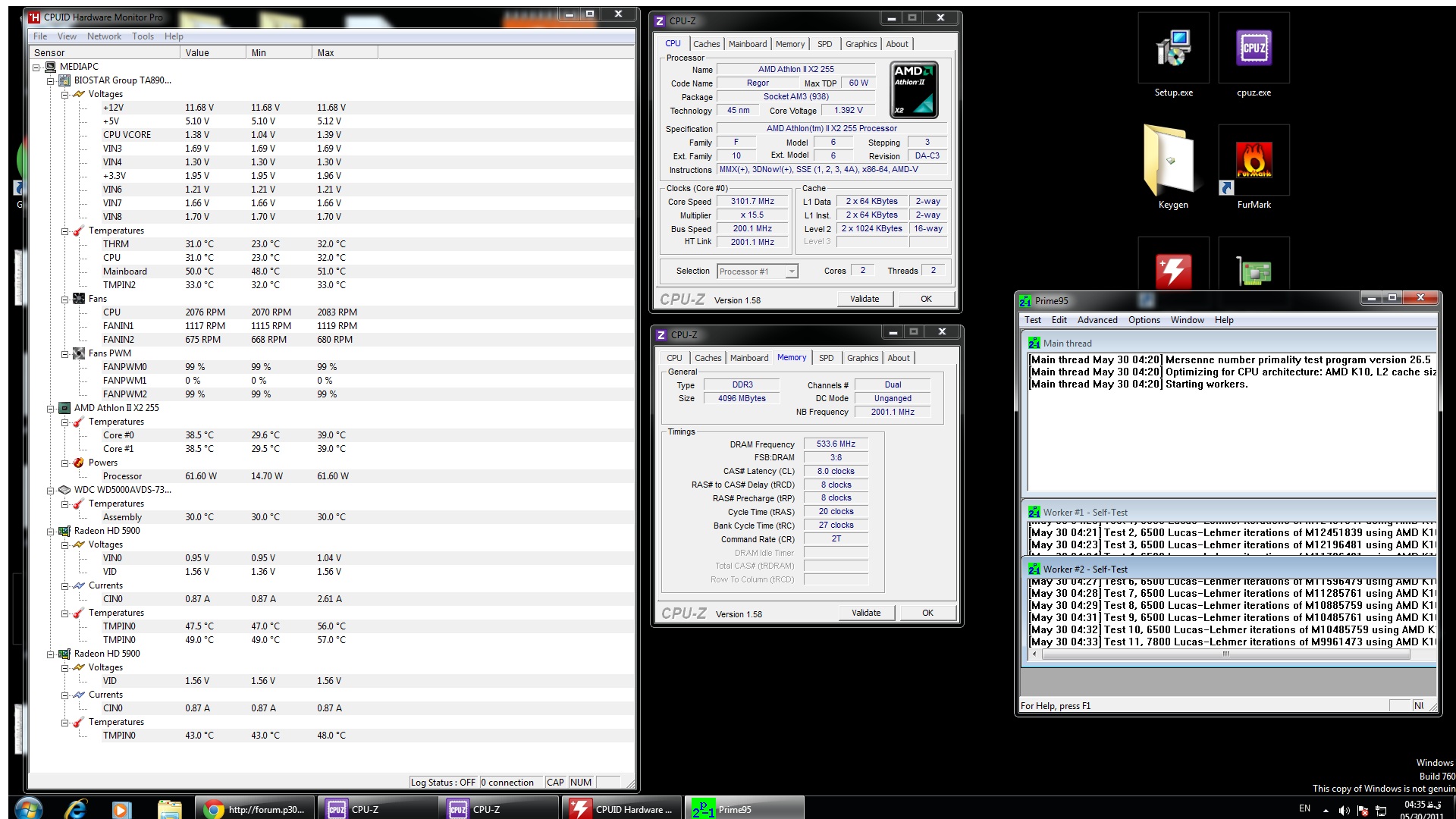Switch to the Prime95 taskbar button

coord(744,809)
